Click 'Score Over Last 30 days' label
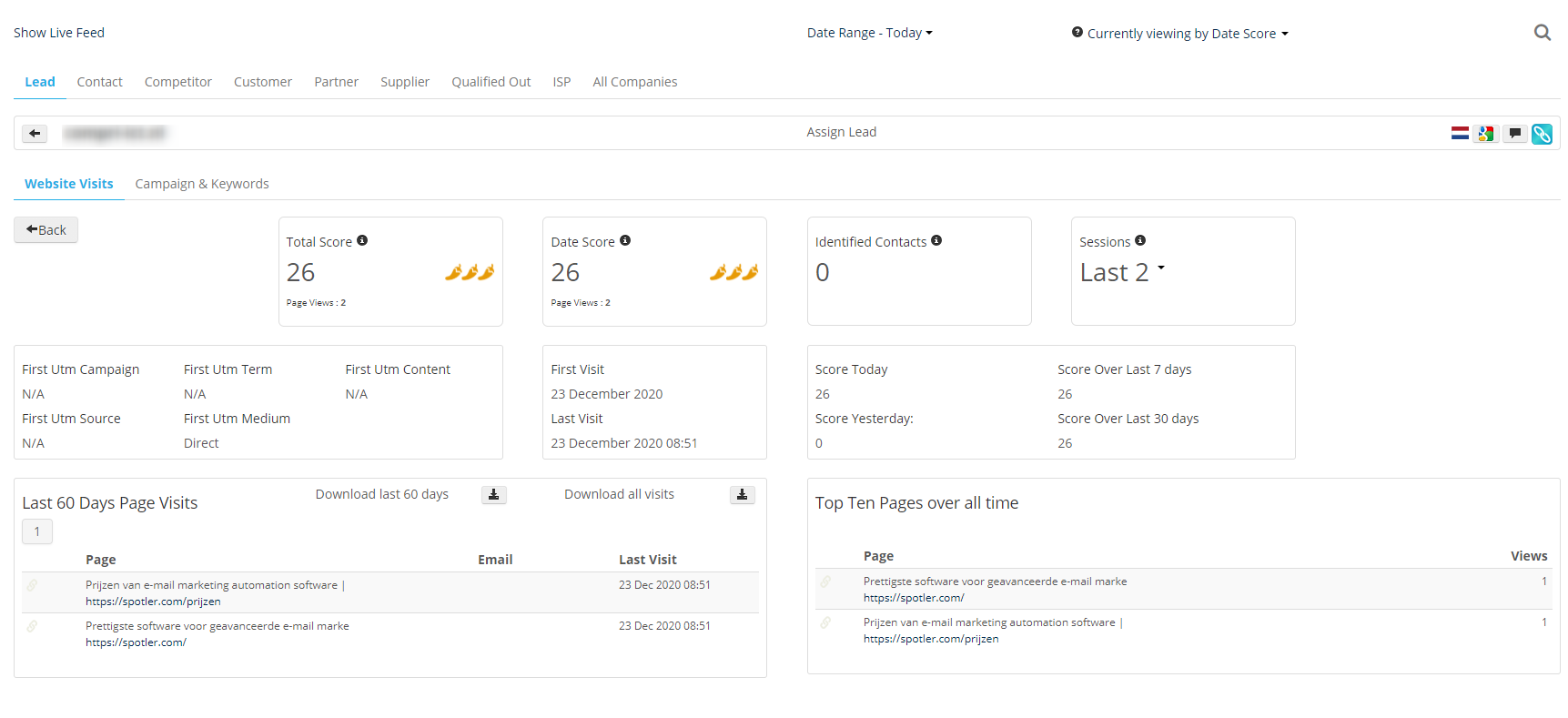The width and height of the screenshot is (1568, 718). coord(1128,419)
